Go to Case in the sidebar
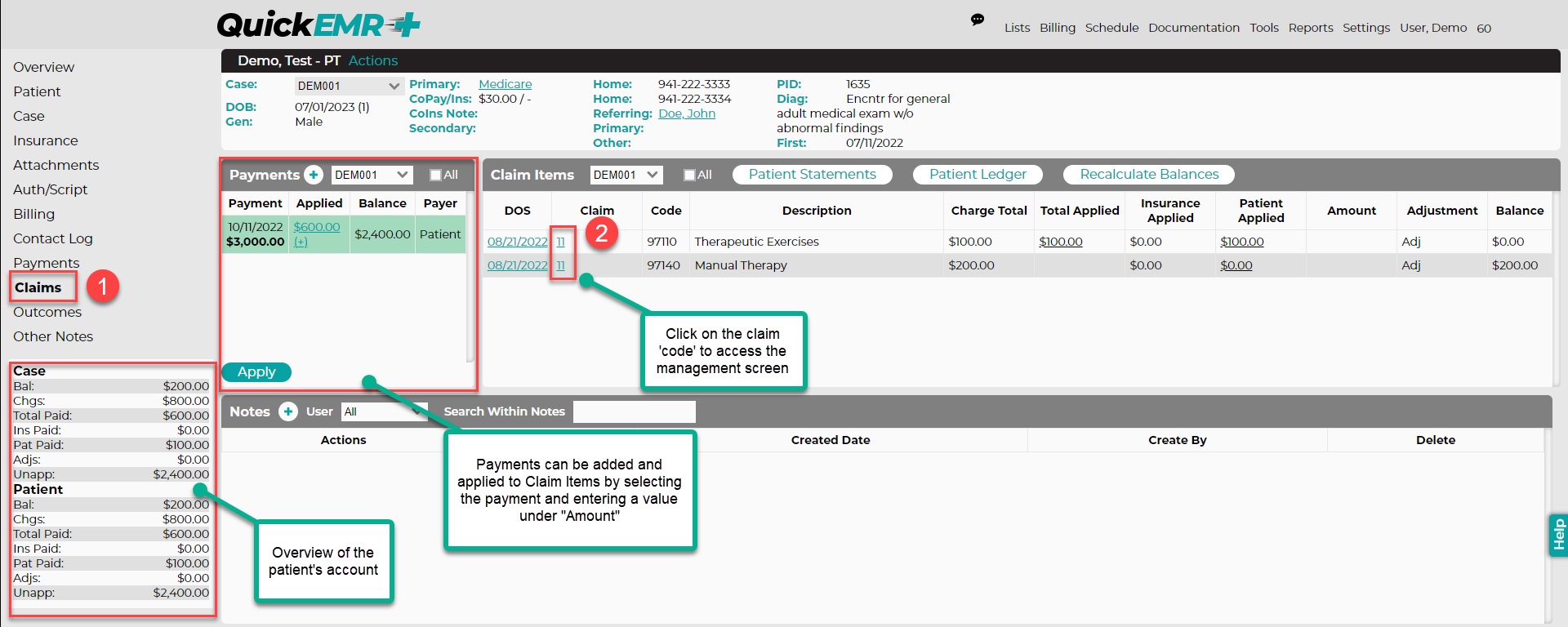This screenshot has height=627, width=1568. point(29,116)
